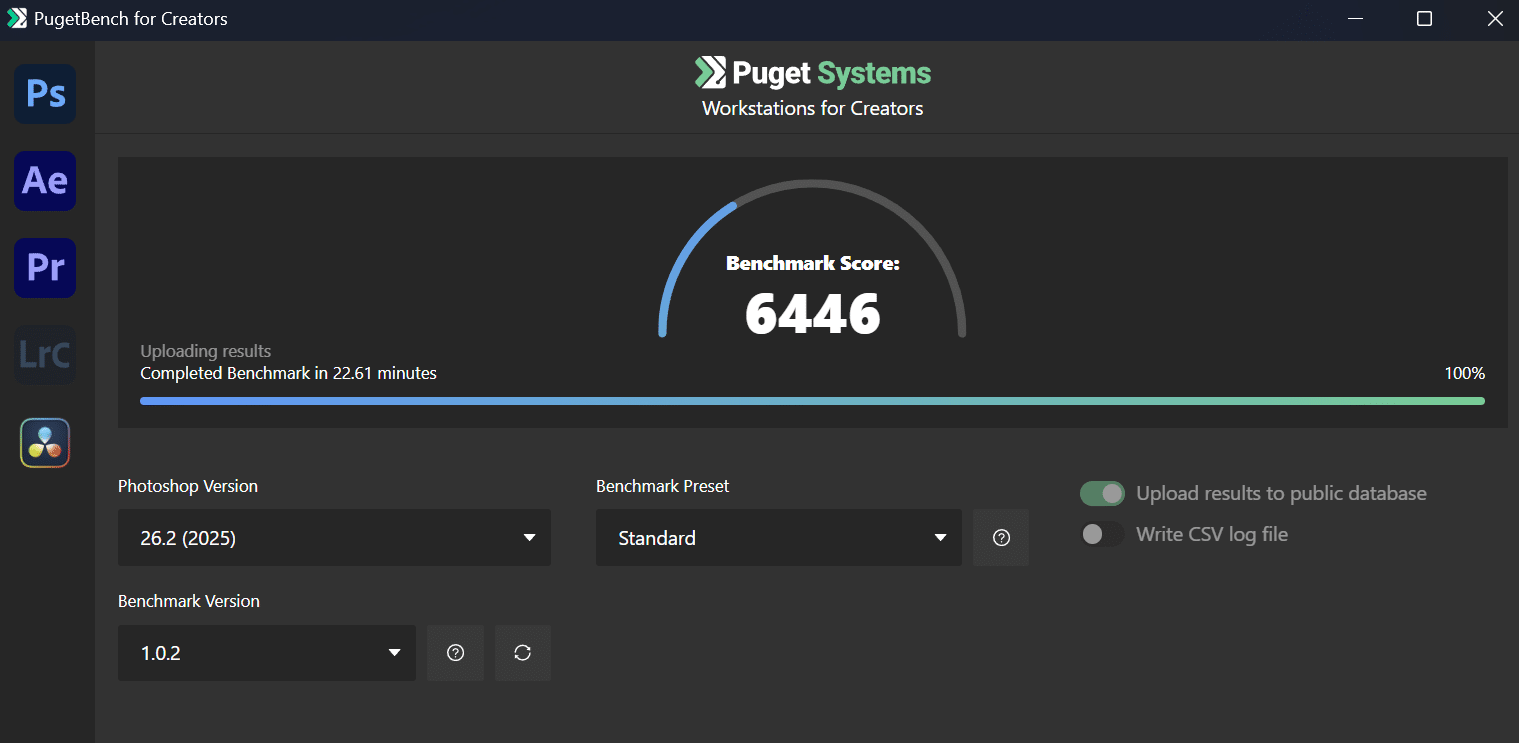This screenshot has width=1519, height=743.
Task: Select the DaVinci Resolve benchmark icon
Action: [x=45, y=442]
